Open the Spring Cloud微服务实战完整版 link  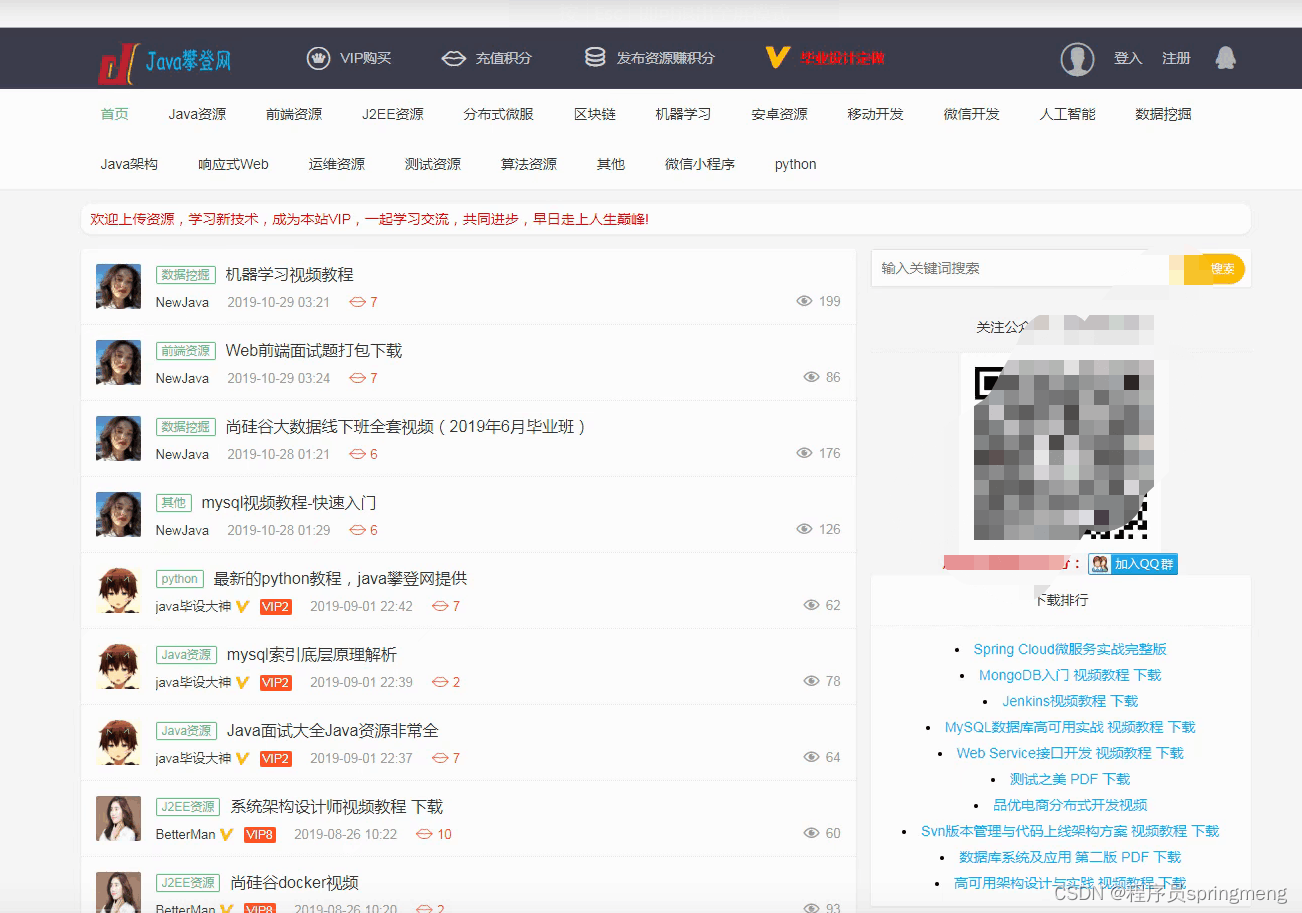tap(1070, 649)
